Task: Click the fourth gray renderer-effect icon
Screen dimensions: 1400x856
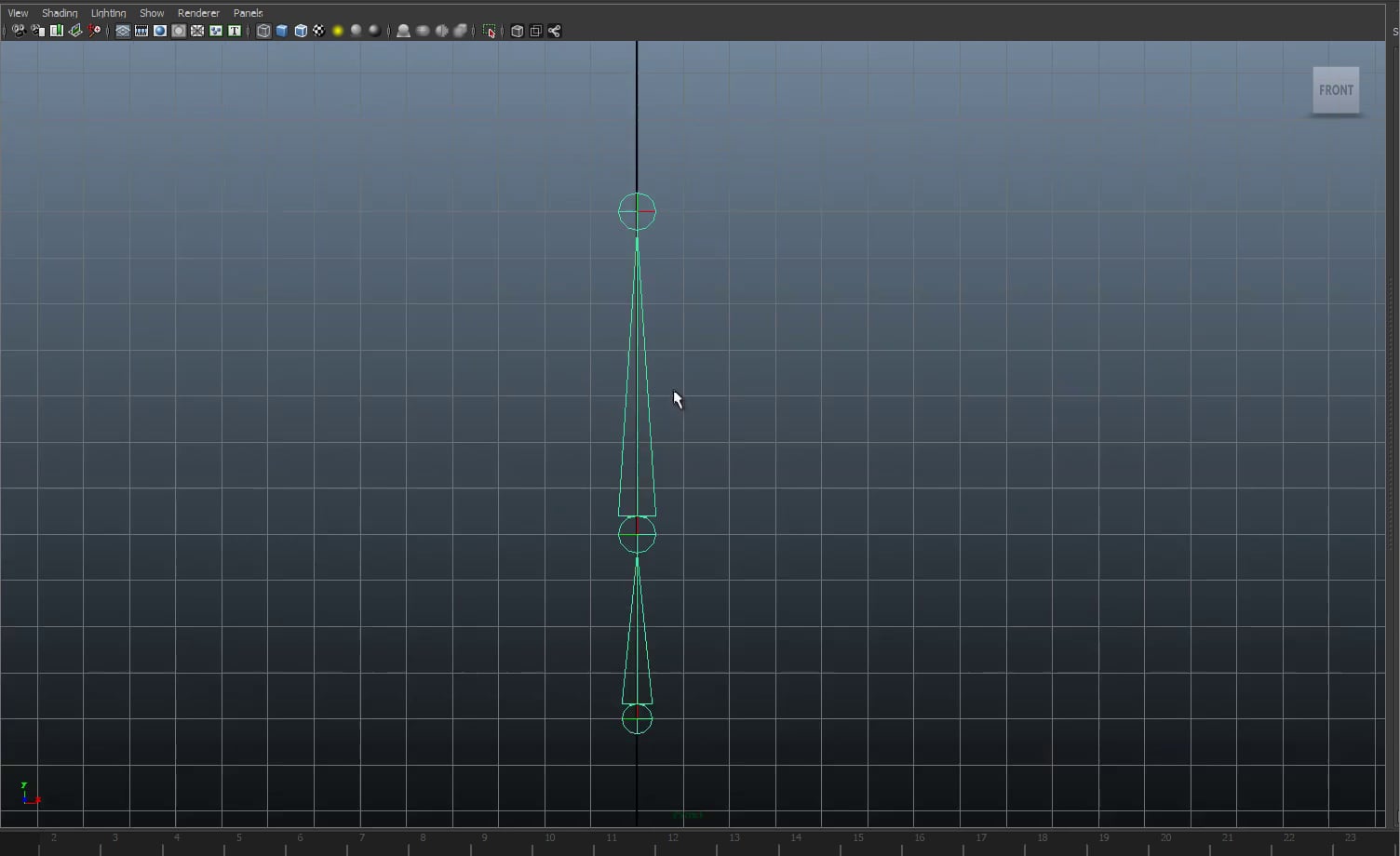Action: point(460,31)
